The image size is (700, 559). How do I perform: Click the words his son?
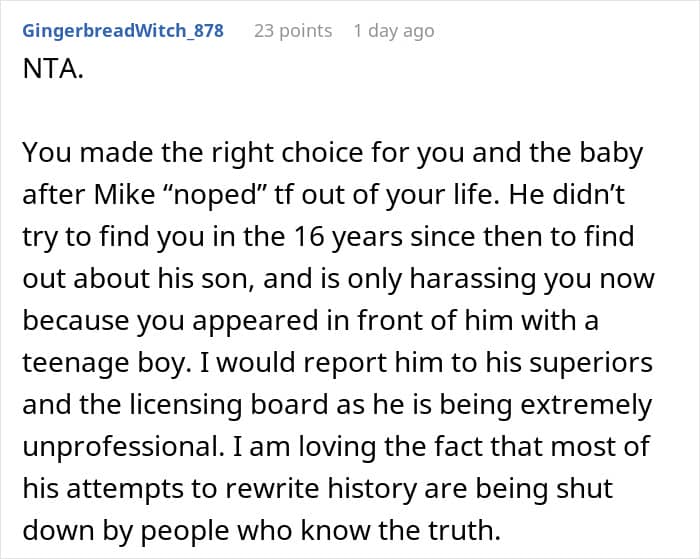(x=206, y=279)
